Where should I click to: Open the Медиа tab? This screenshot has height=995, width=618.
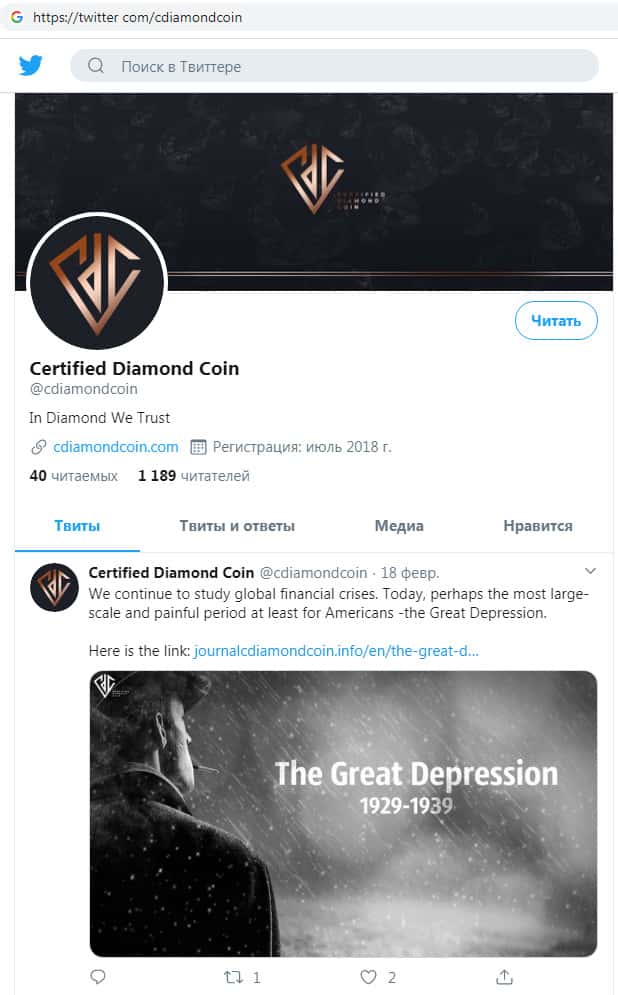click(x=399, y=525)
